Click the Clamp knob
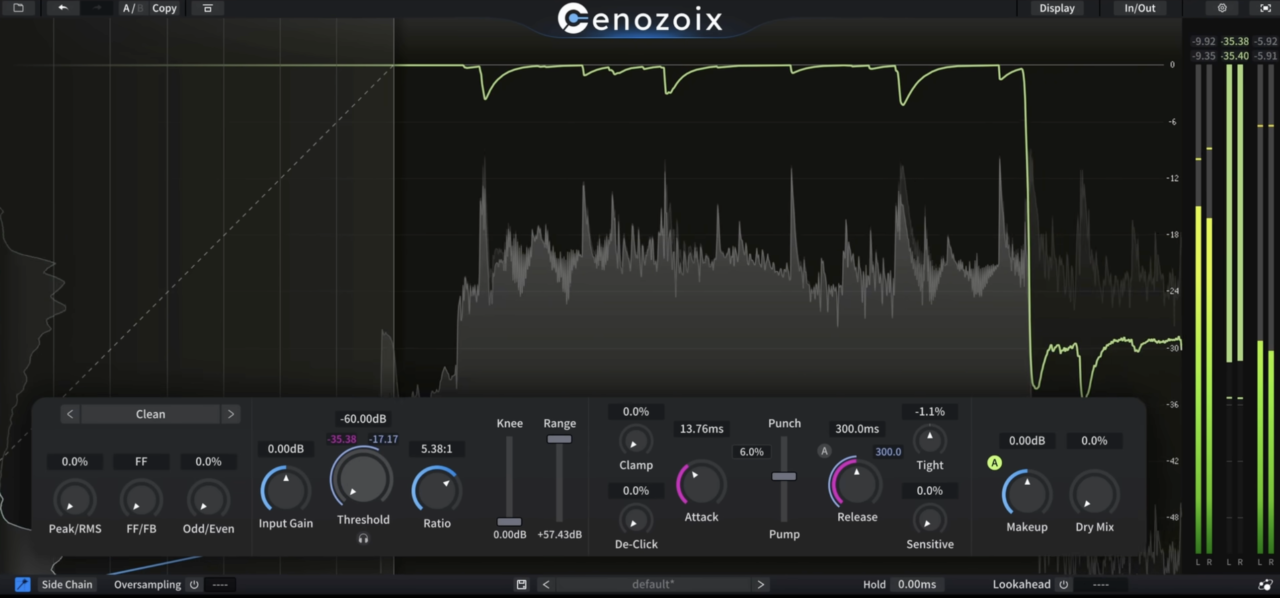Viewport: 1280px width, 598px height. tap(636, 440)
